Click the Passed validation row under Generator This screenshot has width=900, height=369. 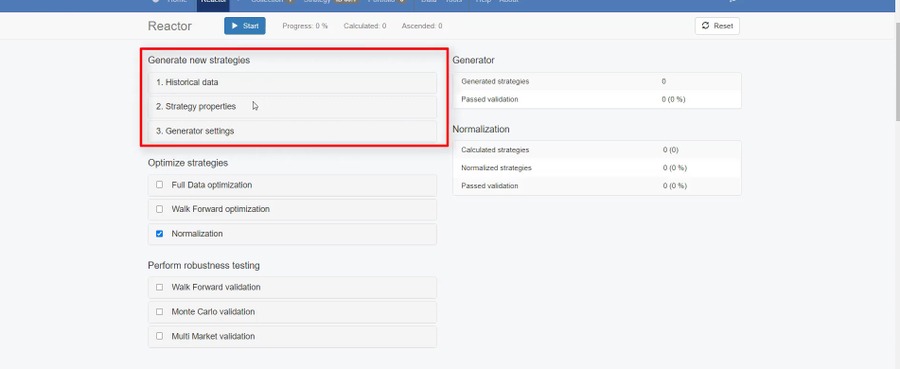pos(597,99)
